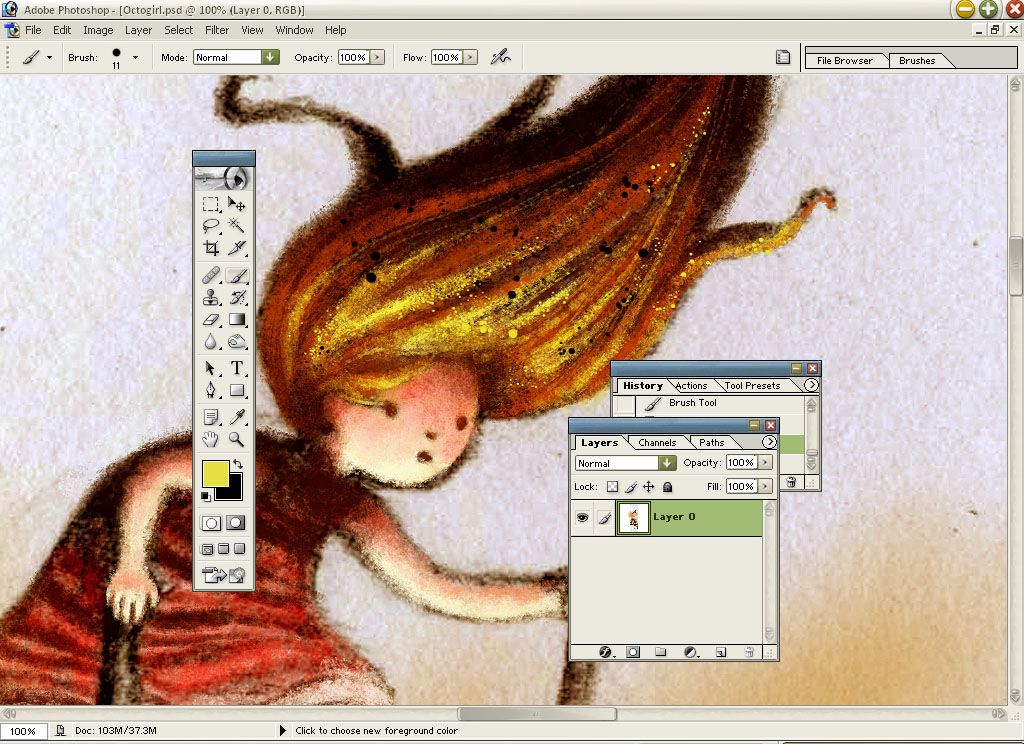The width and height of the screenshot is (1024, 744).
Task: Switch to Full Screen with menu bar
Action: pos(223,549)
